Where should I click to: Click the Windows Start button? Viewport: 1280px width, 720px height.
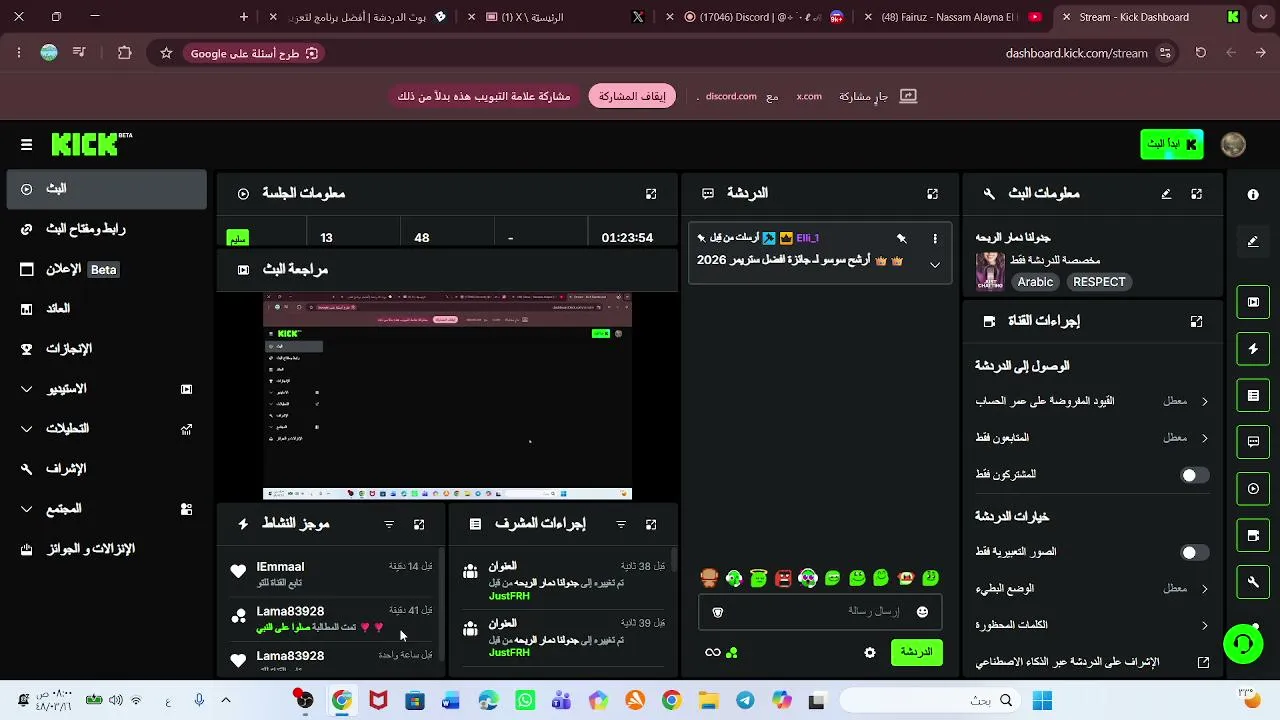(1042, 701)
